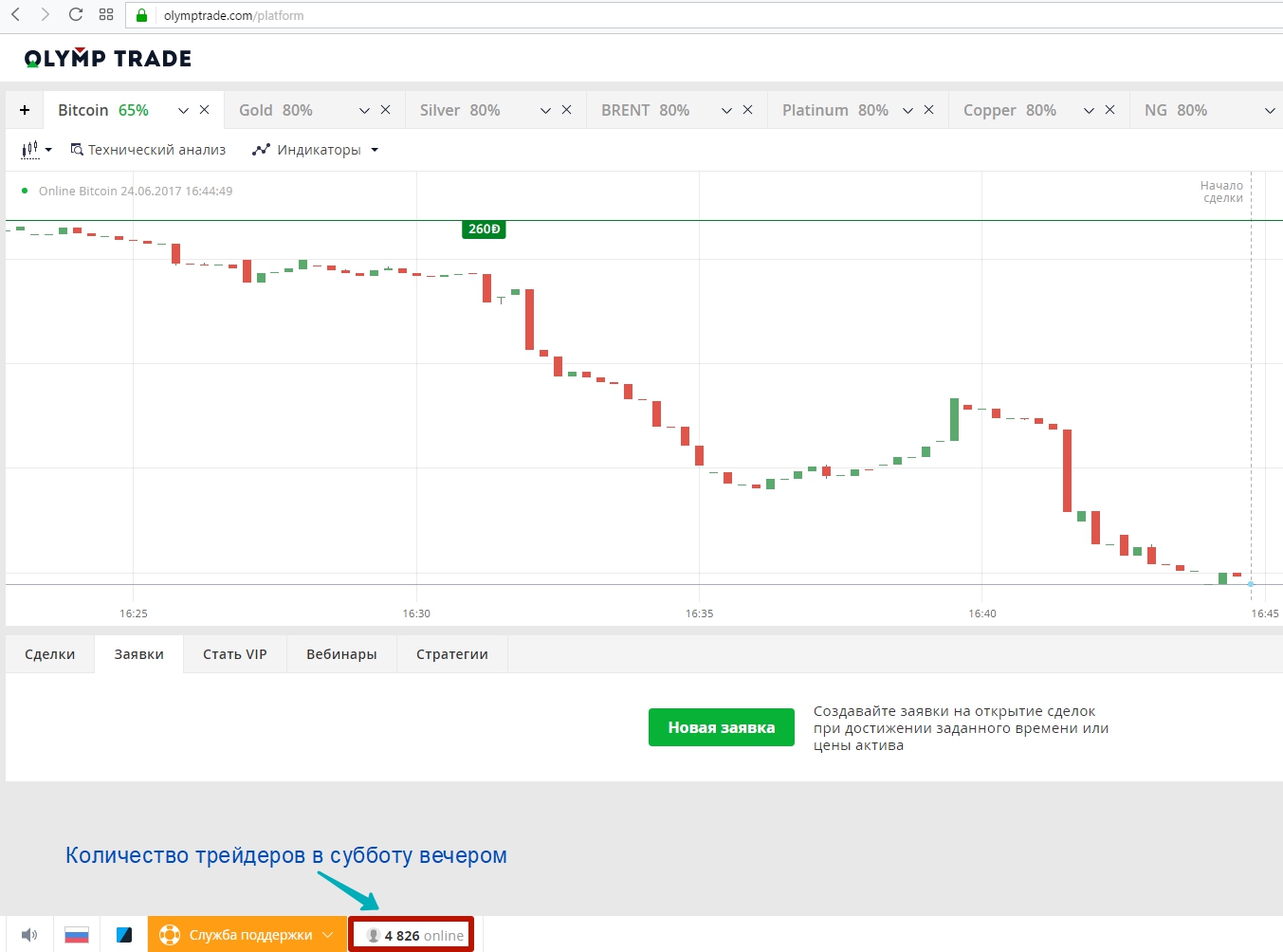Expand the NG tab dropdown chevron
The height and width of the screenshot is (952, 1283).
coord(1270,111)
